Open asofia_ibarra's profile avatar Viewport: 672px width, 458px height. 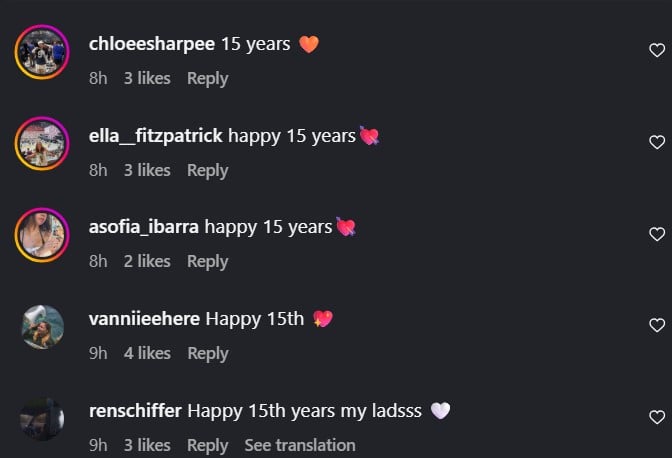point(42,235)
